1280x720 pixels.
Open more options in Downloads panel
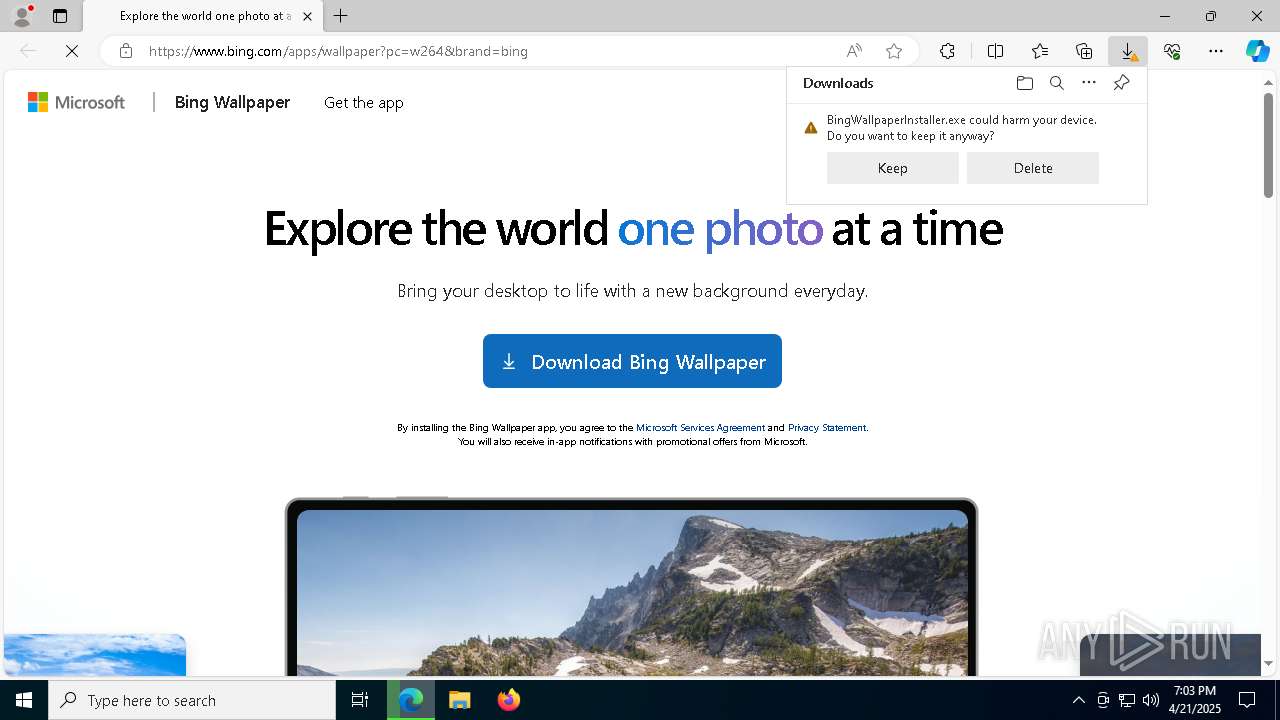(1089, 83)
